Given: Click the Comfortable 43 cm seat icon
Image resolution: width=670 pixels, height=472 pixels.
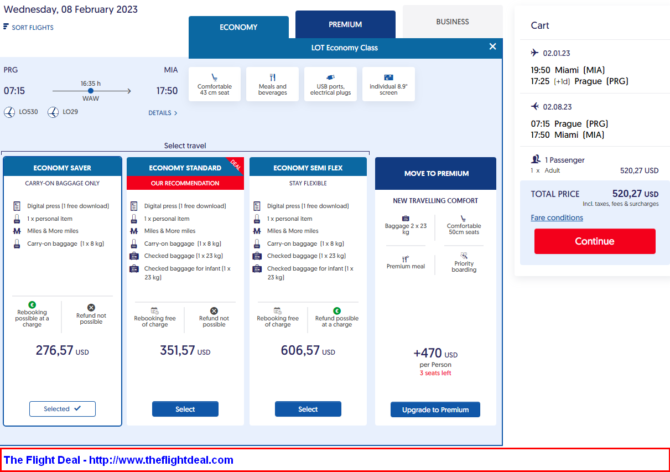Looking at the screenshot, I should point(214,77).
